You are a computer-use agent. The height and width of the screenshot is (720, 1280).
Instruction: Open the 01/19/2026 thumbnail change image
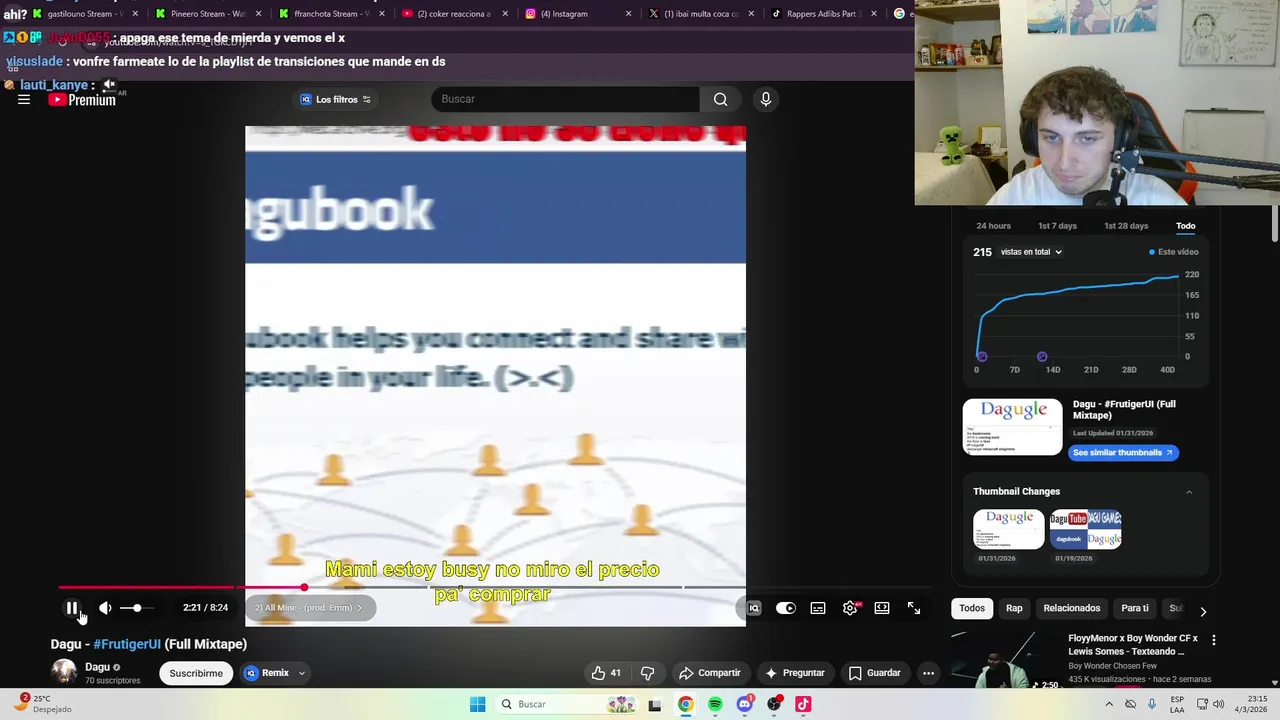coord(1086,529)
